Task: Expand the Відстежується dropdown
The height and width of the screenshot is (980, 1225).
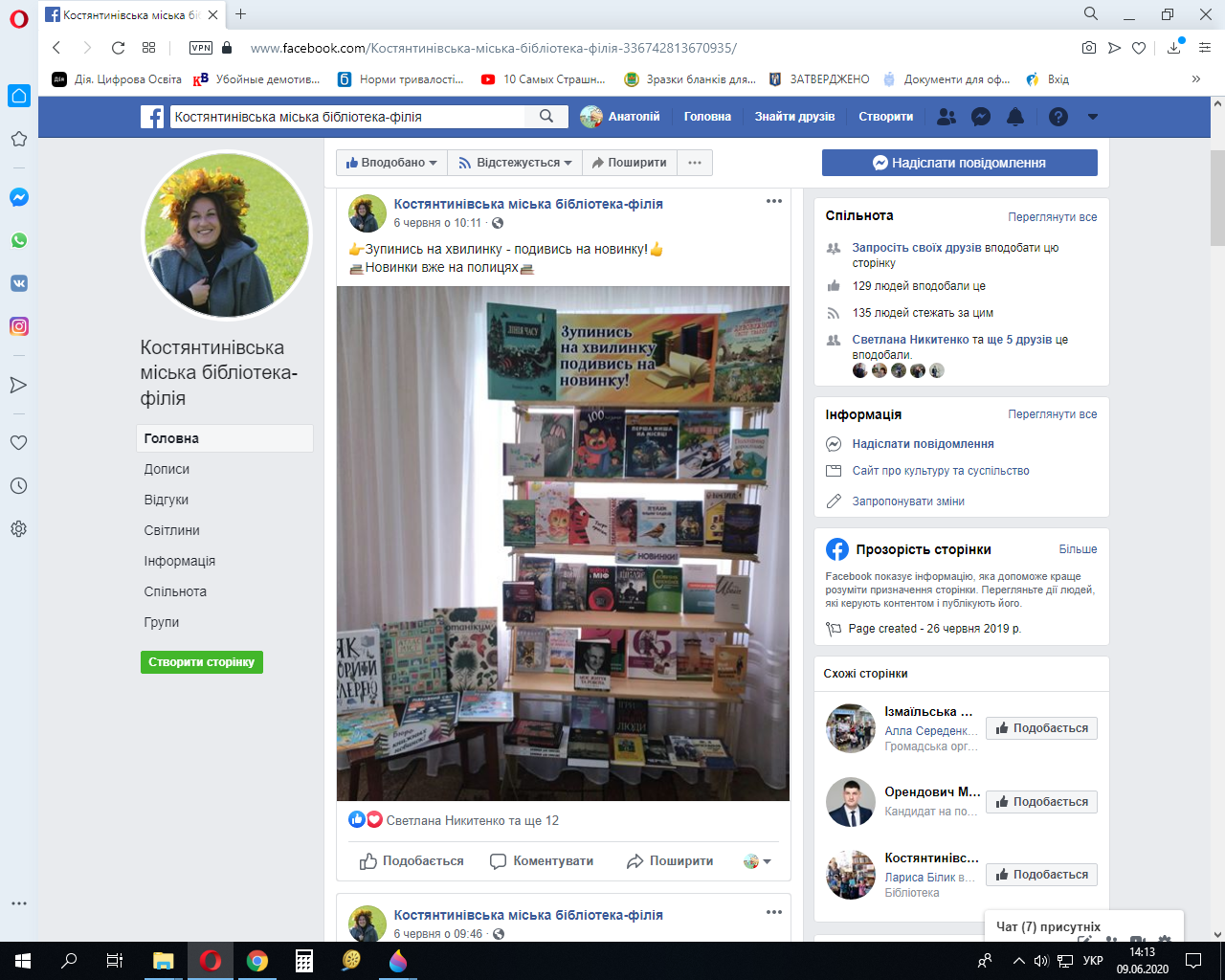Action: click(515, 163)
